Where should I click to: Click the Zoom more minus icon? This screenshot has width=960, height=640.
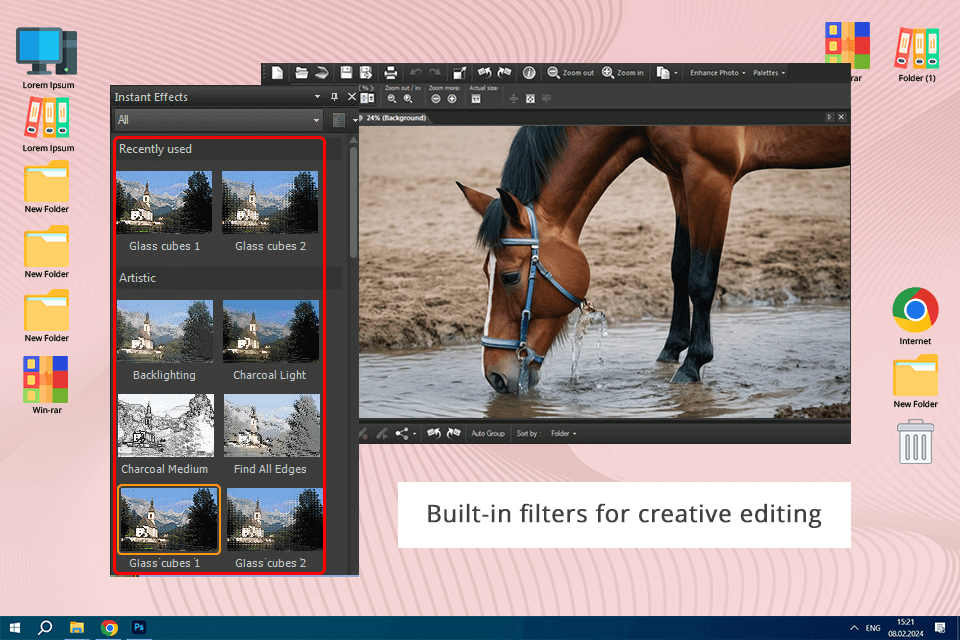click(x=436, y=99)
